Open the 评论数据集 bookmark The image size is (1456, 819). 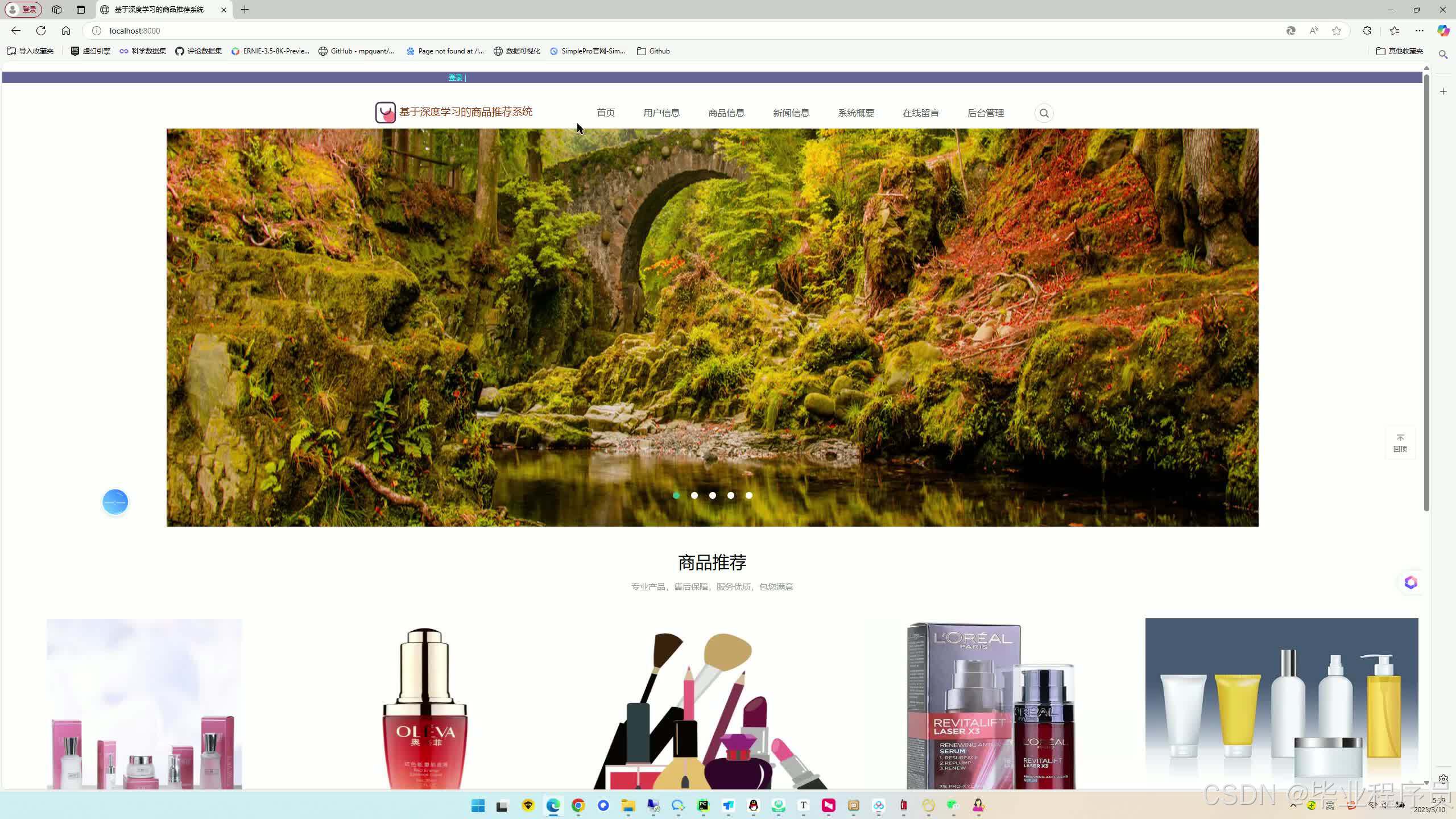coord(198,51)
